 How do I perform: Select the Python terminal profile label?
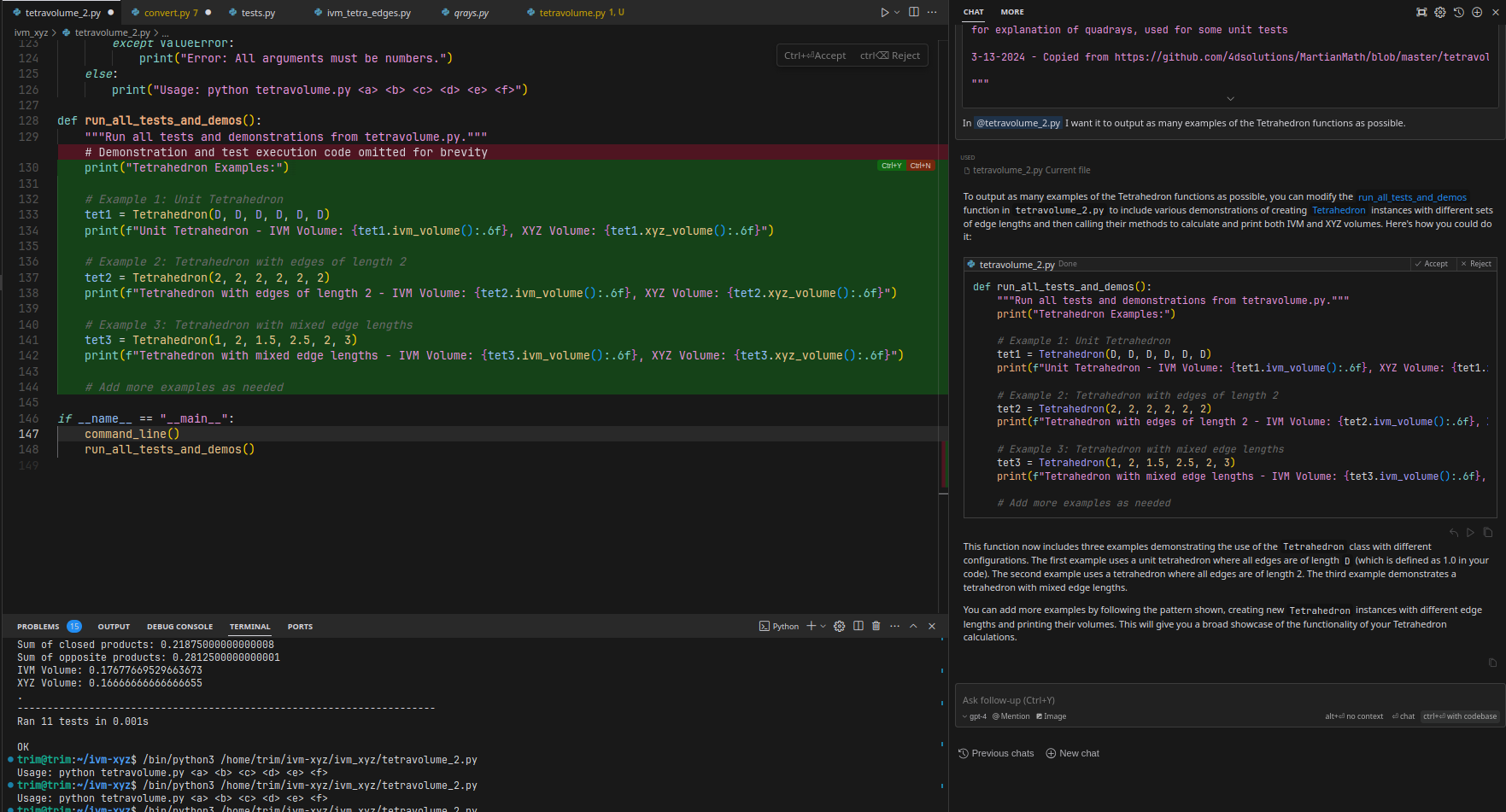[x=779, y=627]
